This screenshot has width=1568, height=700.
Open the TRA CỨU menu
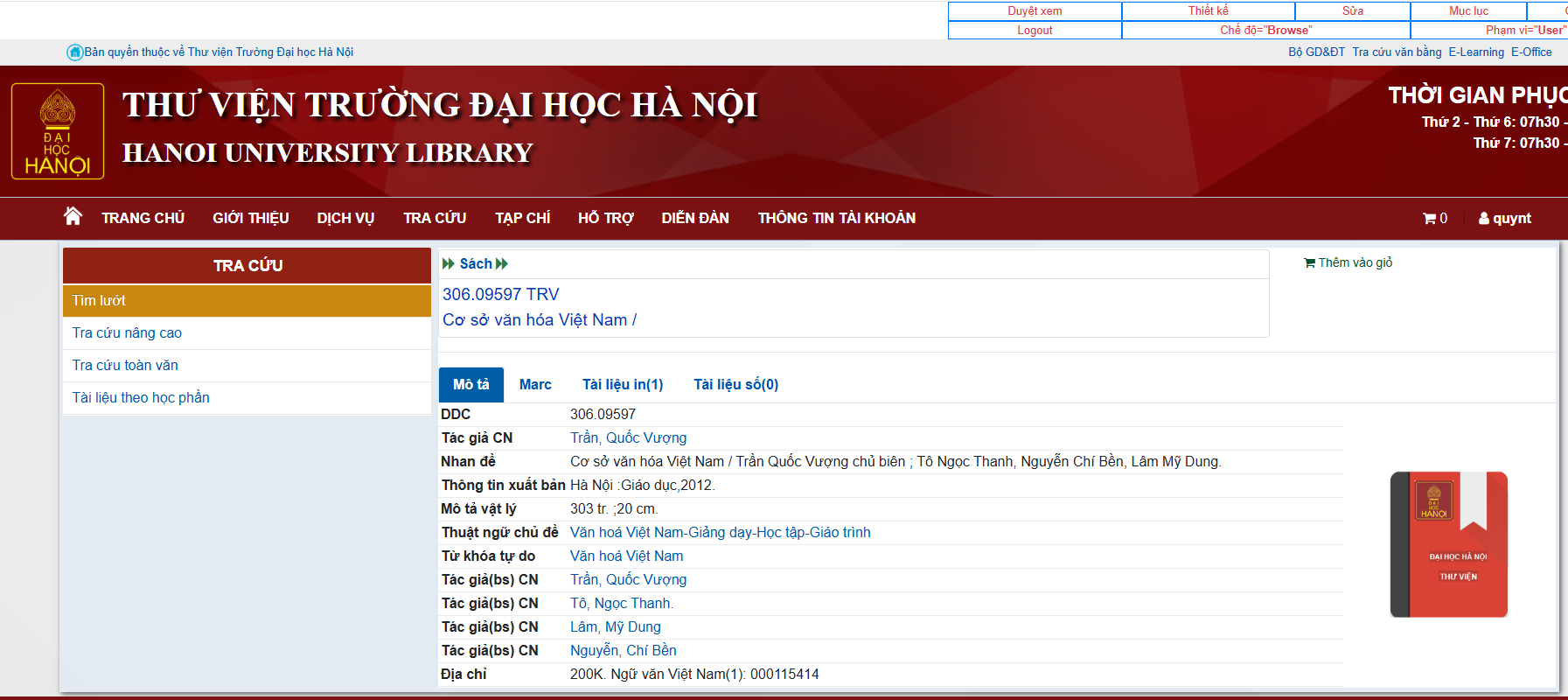point(435,219)
